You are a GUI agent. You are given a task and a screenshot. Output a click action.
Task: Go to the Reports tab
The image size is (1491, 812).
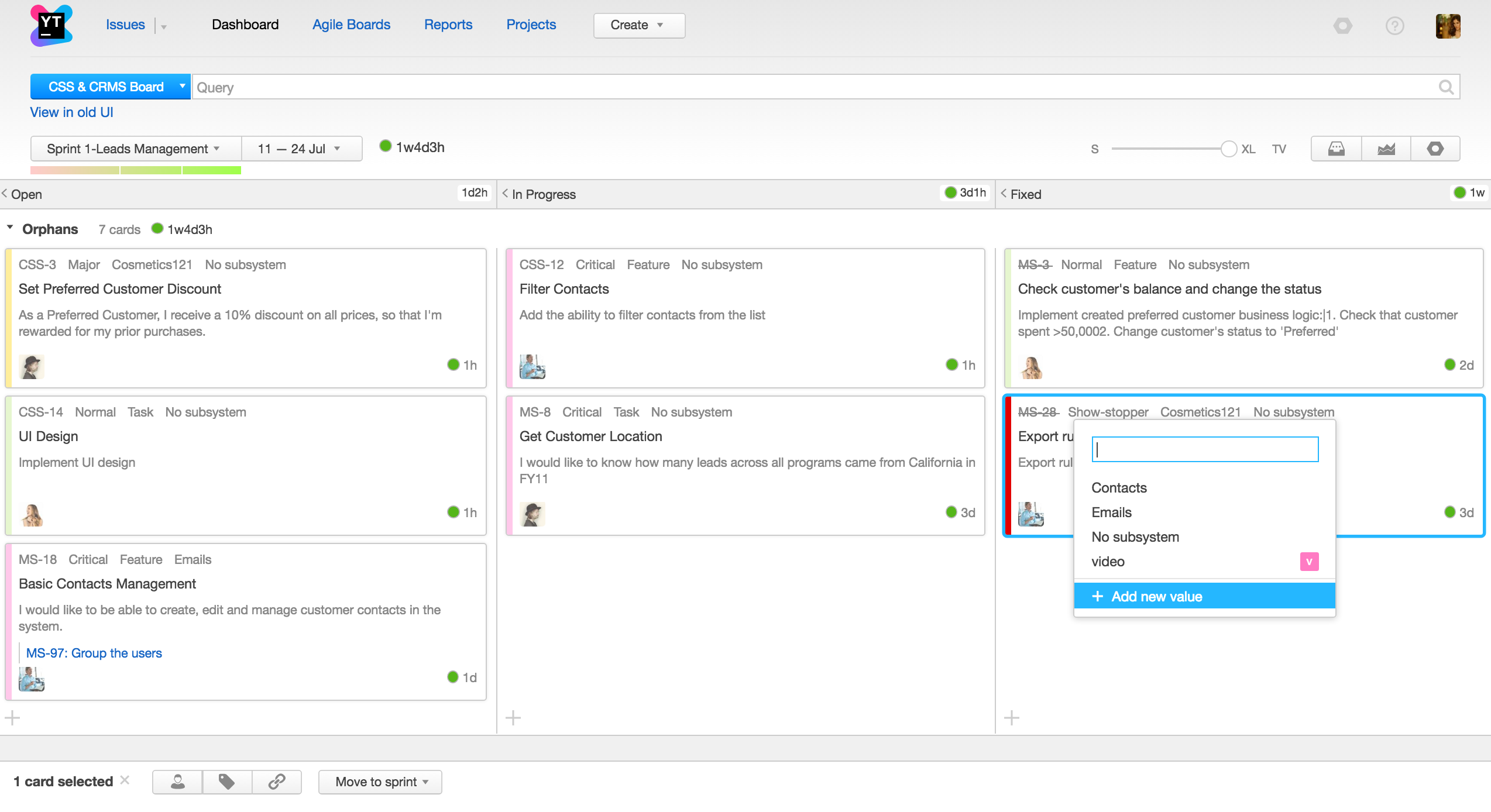coord(448,25)
